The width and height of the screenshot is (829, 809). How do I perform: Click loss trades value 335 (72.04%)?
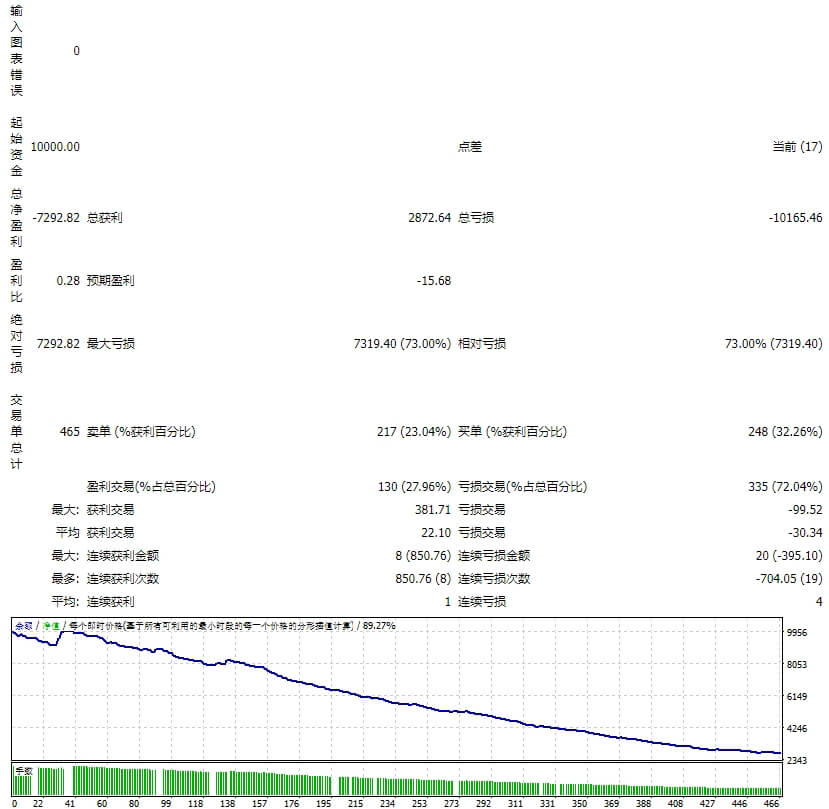tap(785, 486)
